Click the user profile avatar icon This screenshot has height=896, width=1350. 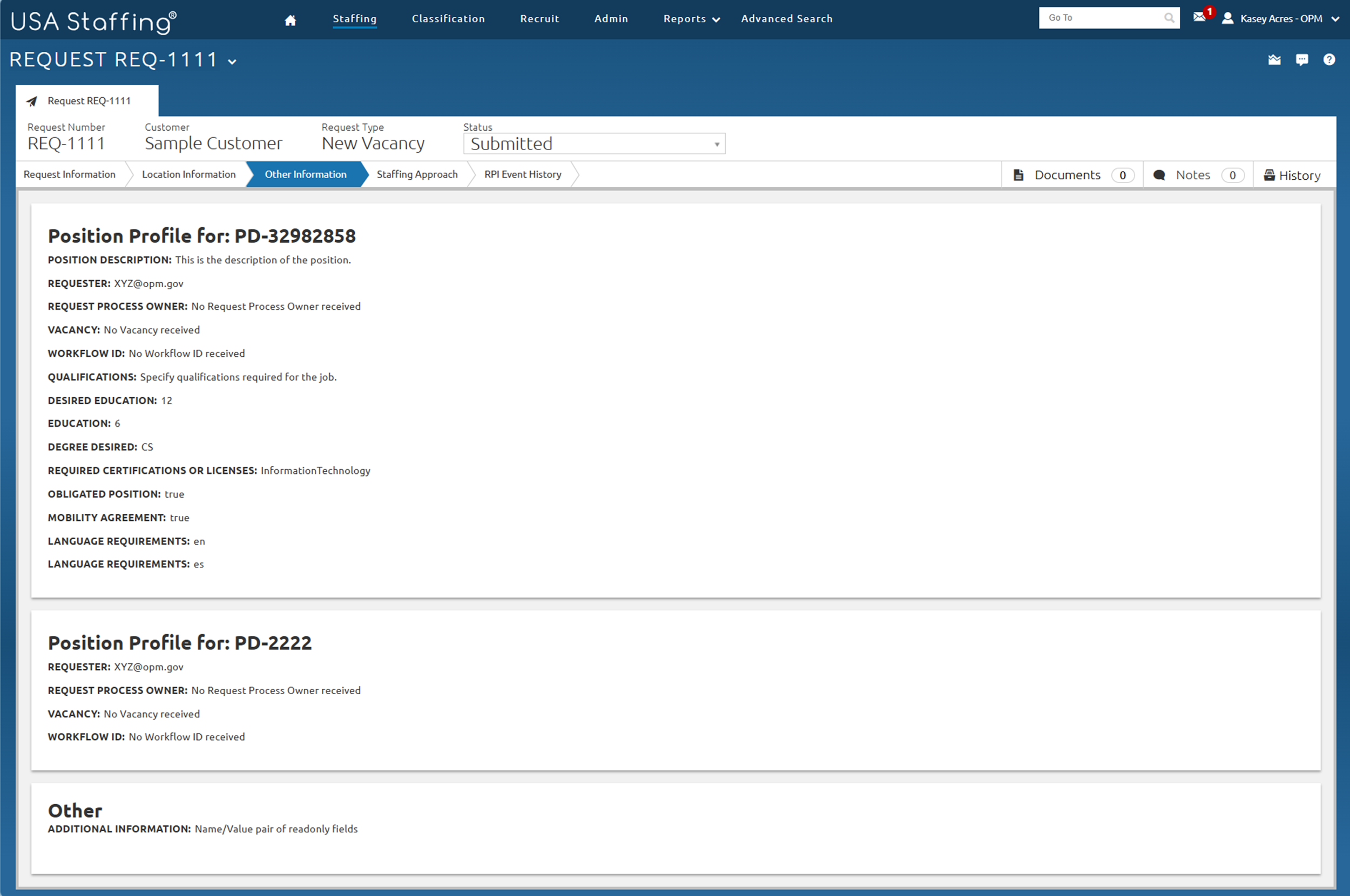point(1227,18)
